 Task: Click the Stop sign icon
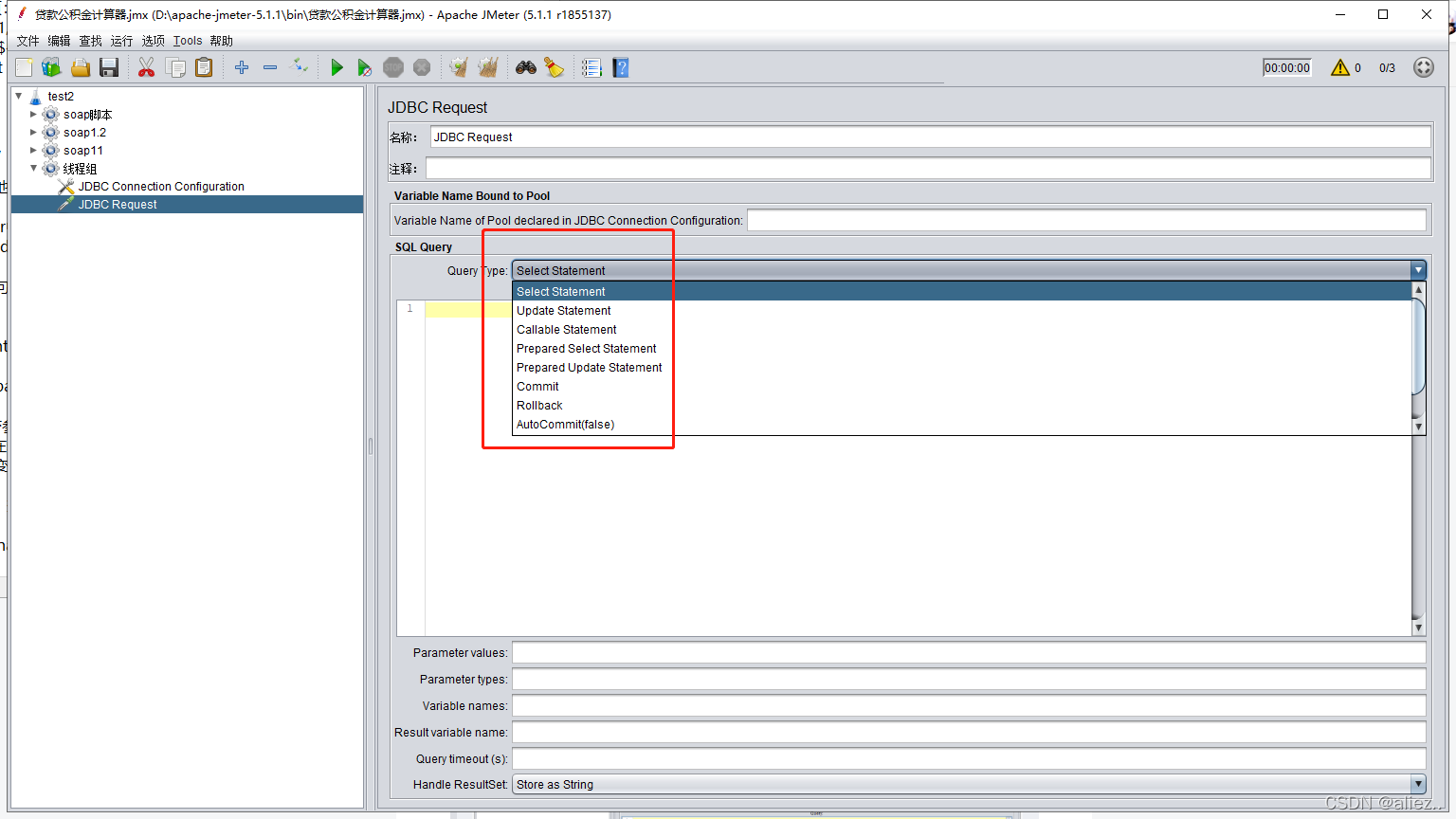[393, 67]
